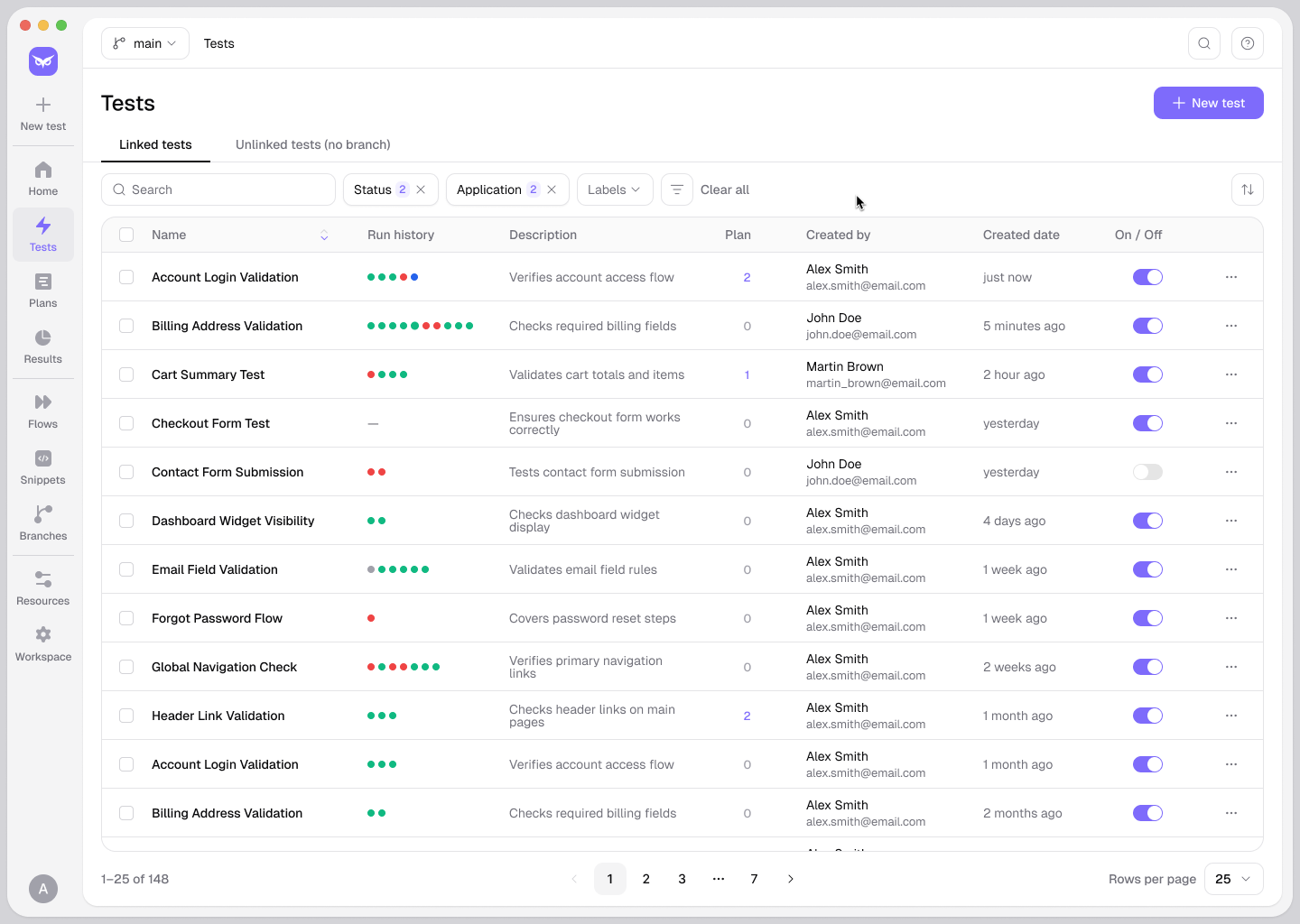Open the Home sidebar icon
1300x924 pixels.
[x=43, y=179]
